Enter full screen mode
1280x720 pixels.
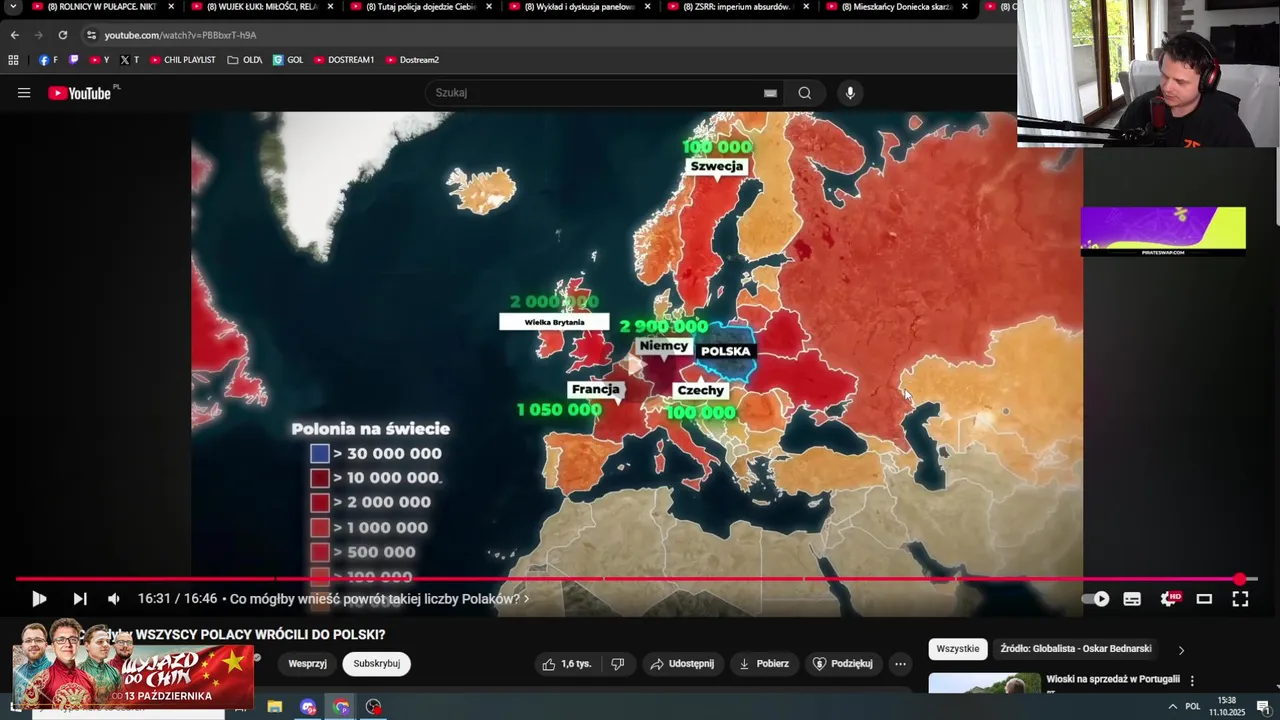1240,599
